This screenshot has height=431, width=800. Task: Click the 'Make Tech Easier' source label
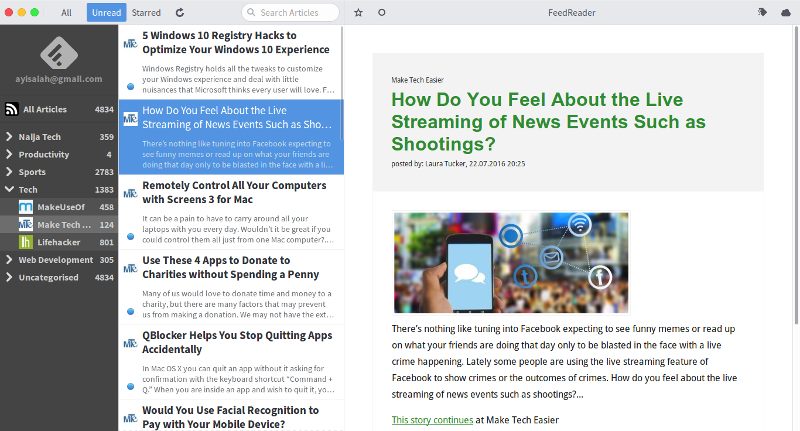pos(417,80)
